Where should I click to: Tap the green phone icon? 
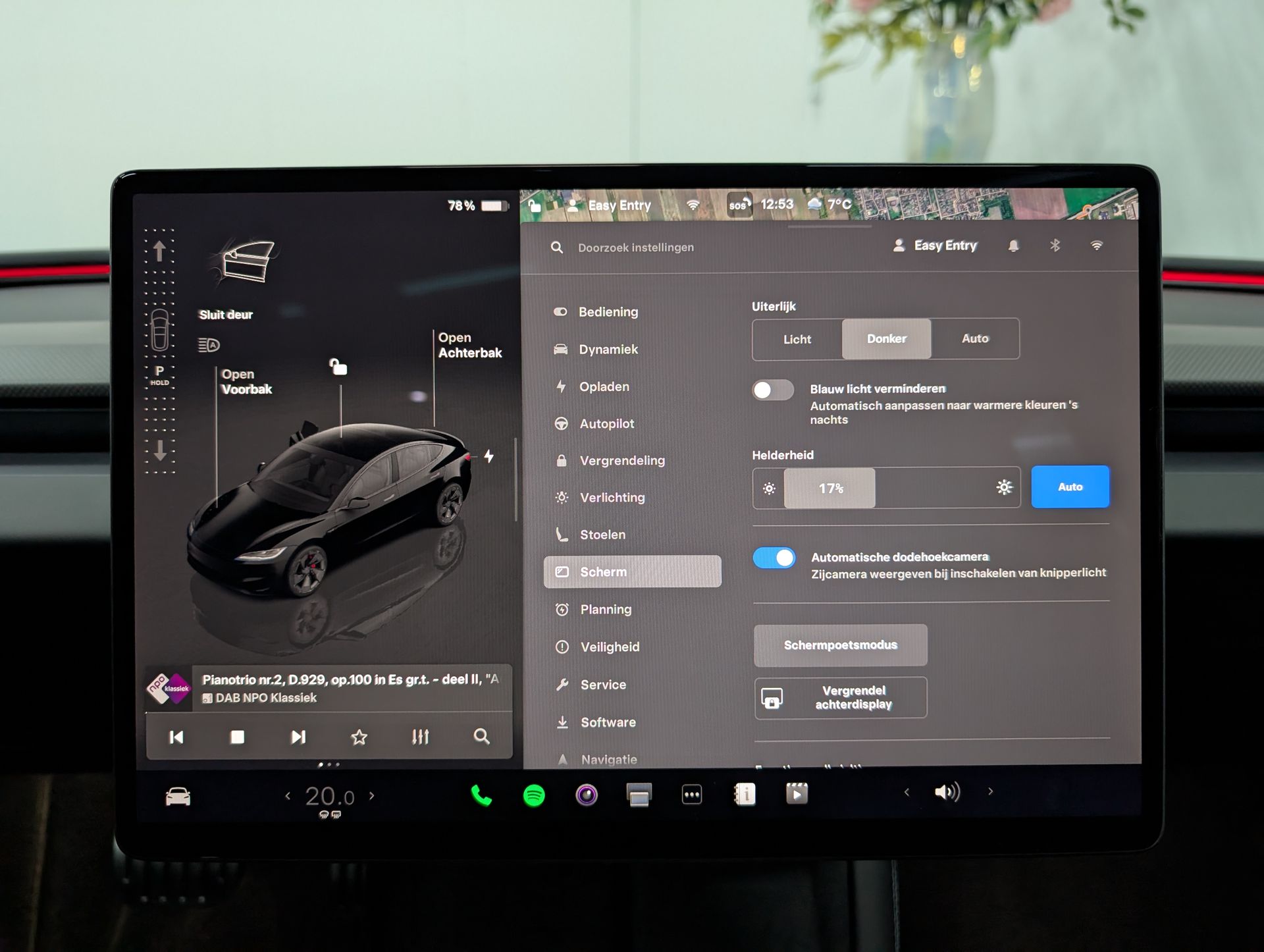pos(481,796)
